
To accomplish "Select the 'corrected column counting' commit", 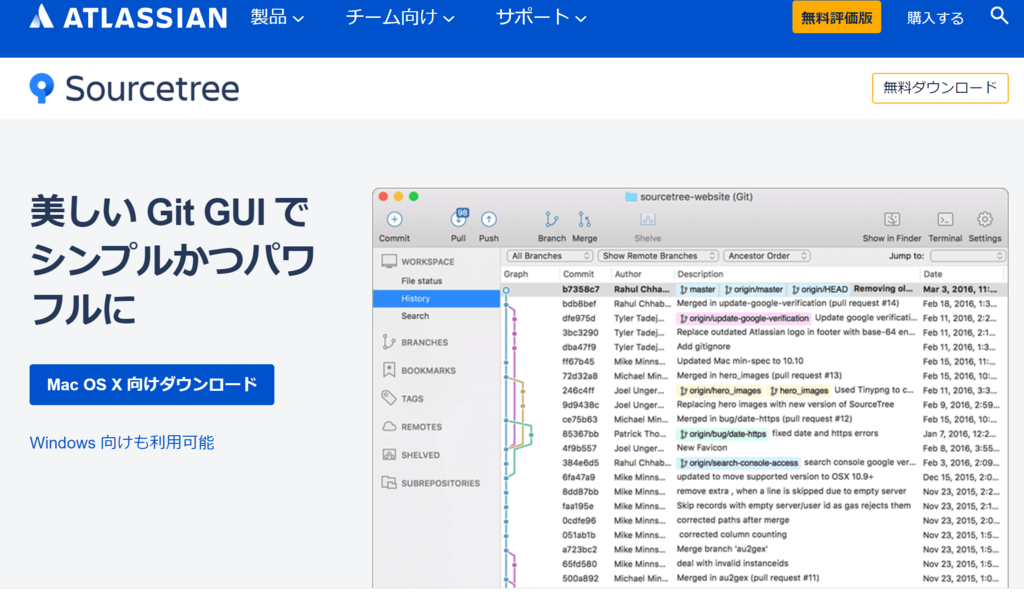I will click(x=754, y=535).
